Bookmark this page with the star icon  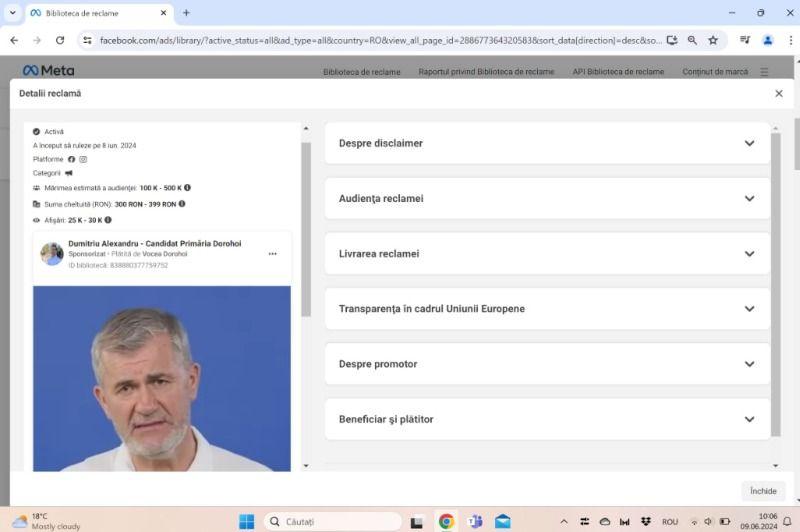(713, 40)
